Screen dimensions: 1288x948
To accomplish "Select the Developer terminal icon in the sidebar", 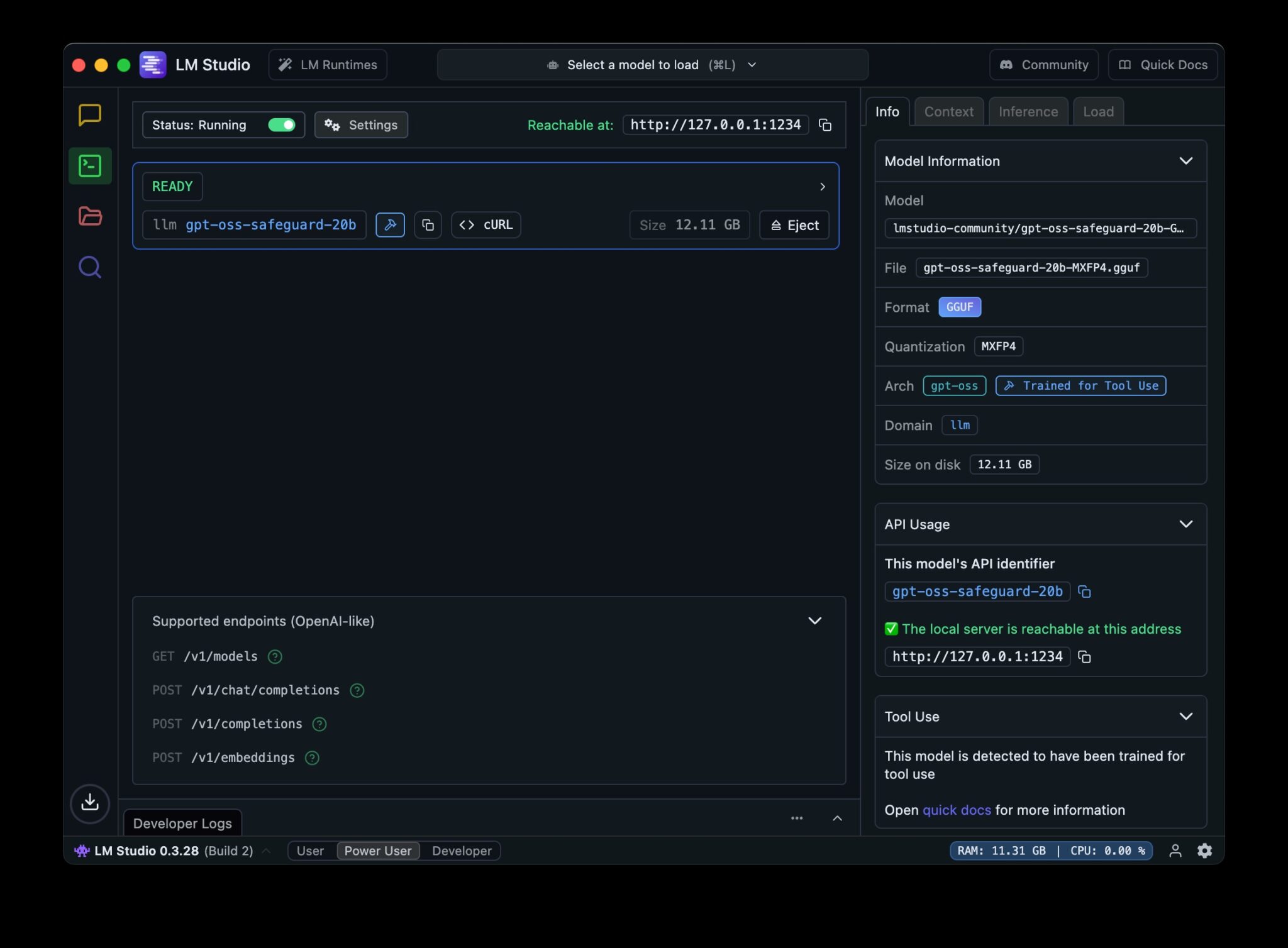I will [x=90, y=165].
